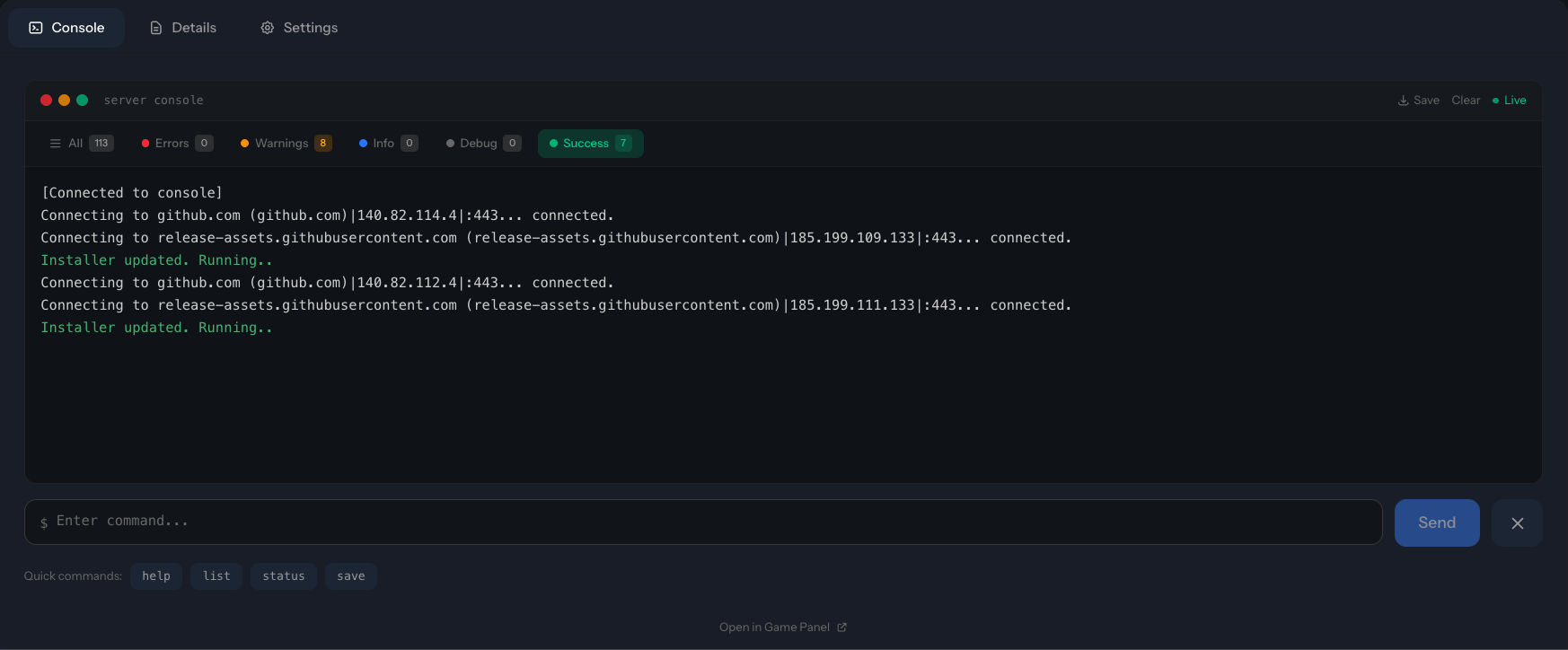Click the red window dot
The width and height of the screenshot is (1568, 650).
(x=46, y=101)
